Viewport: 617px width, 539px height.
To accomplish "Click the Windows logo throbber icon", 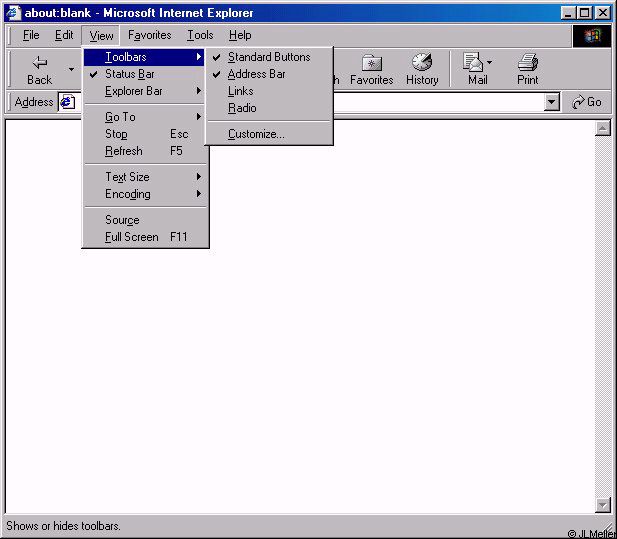I will click(x=591, y=36).
